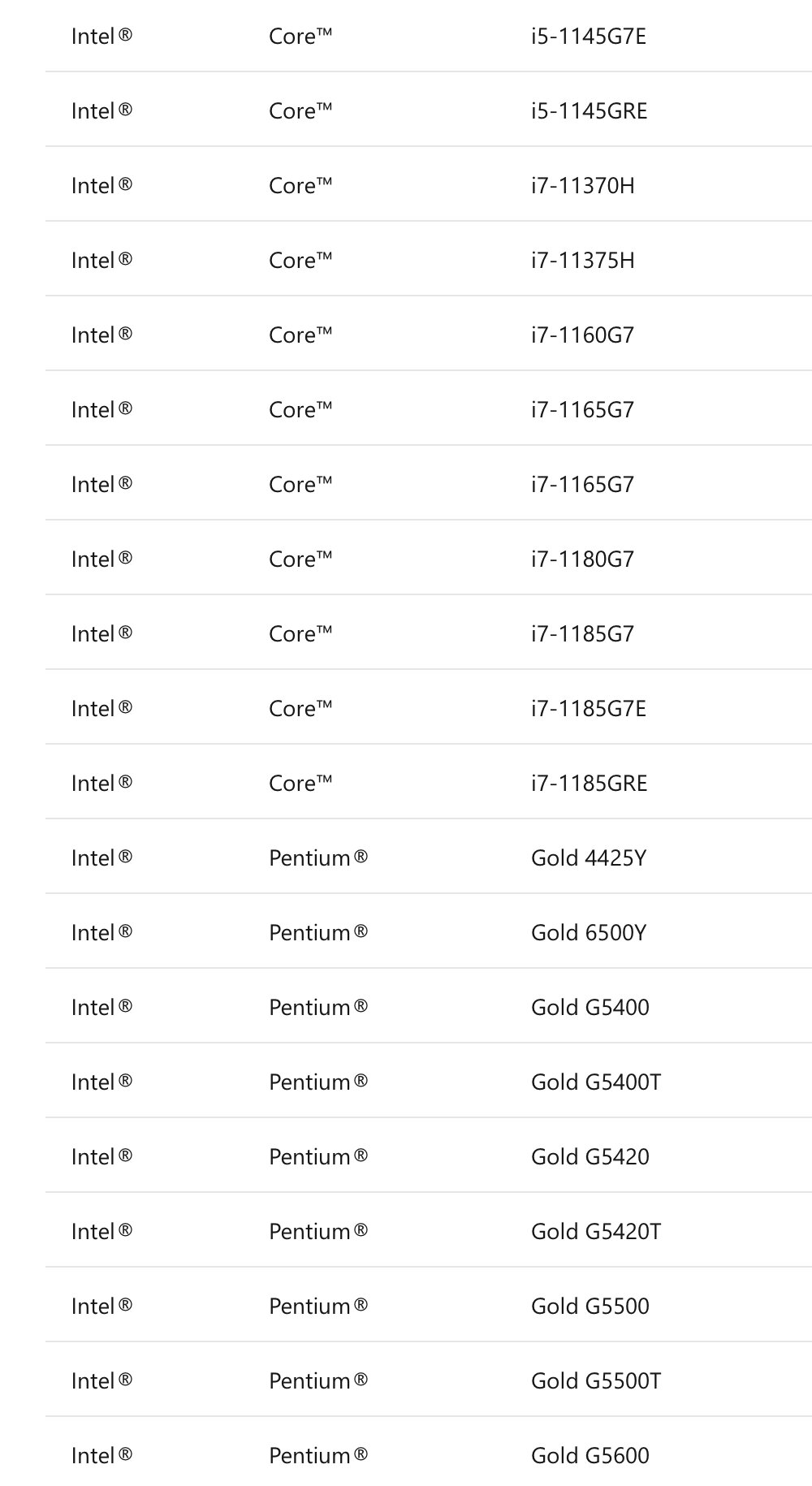This screenshot has width=812, height=1486.
Task: Click the i7-11370H processor entry
Action: click(583, 186)
